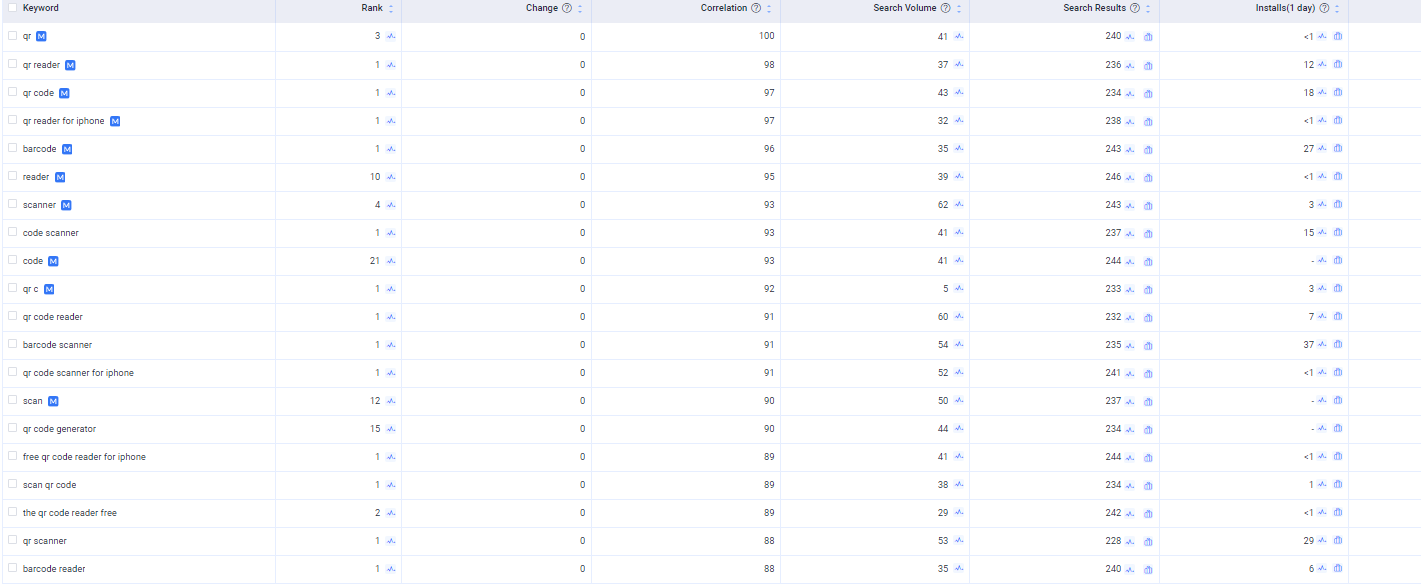
Task: Sort by Search Volume using the sort arrows
Action: 958,8
